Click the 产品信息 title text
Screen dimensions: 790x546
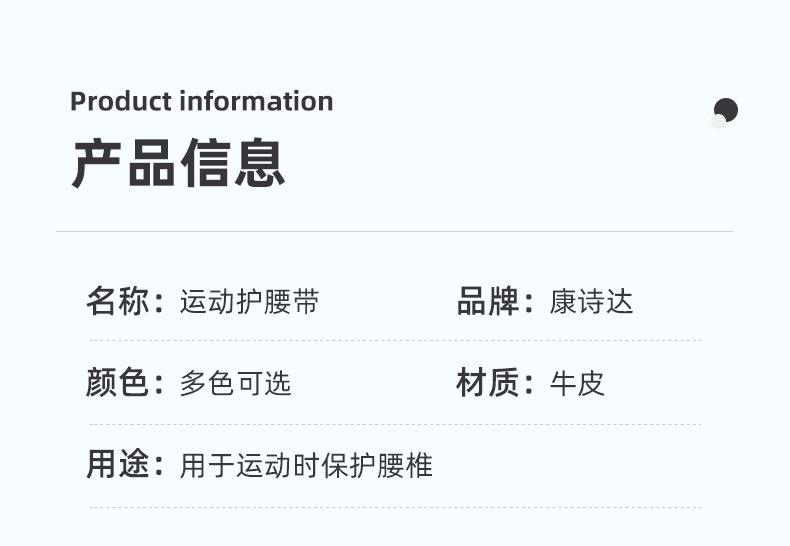coord(178,162)
